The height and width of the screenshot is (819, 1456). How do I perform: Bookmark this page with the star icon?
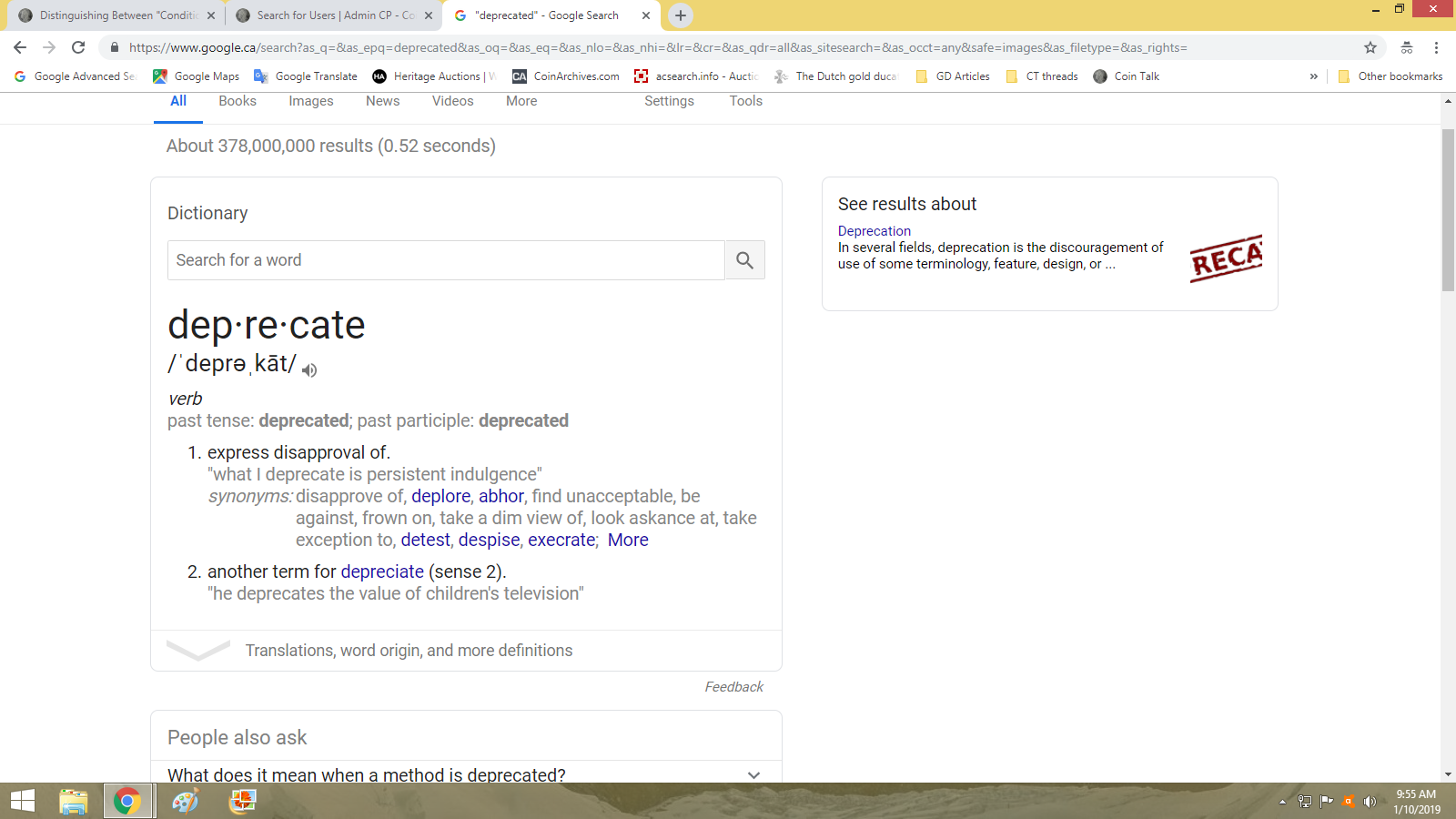1370,47
